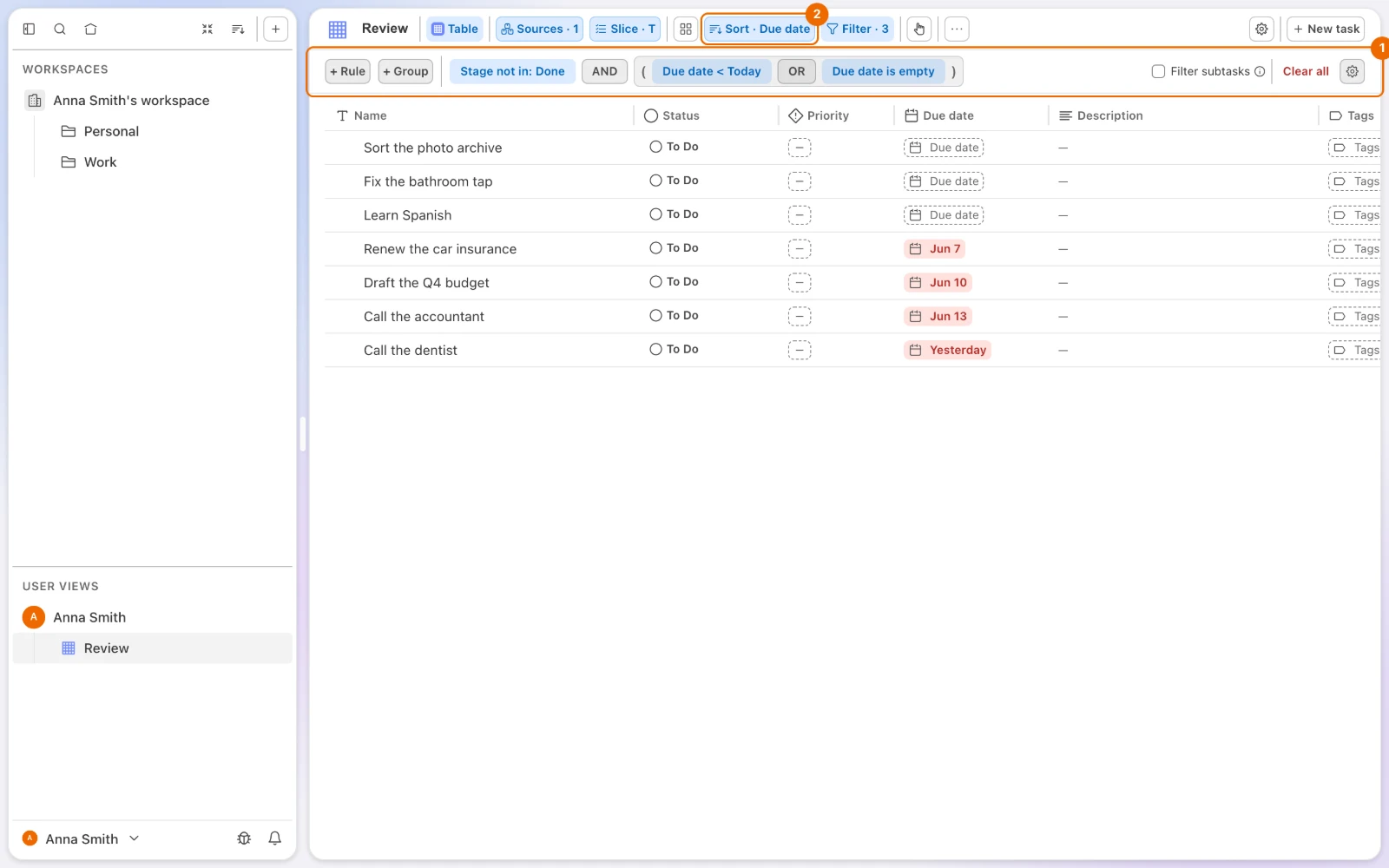Show Filter subtasks info icon
Viewport: 1389px width, 868px height.
(x=1260, y=71)
